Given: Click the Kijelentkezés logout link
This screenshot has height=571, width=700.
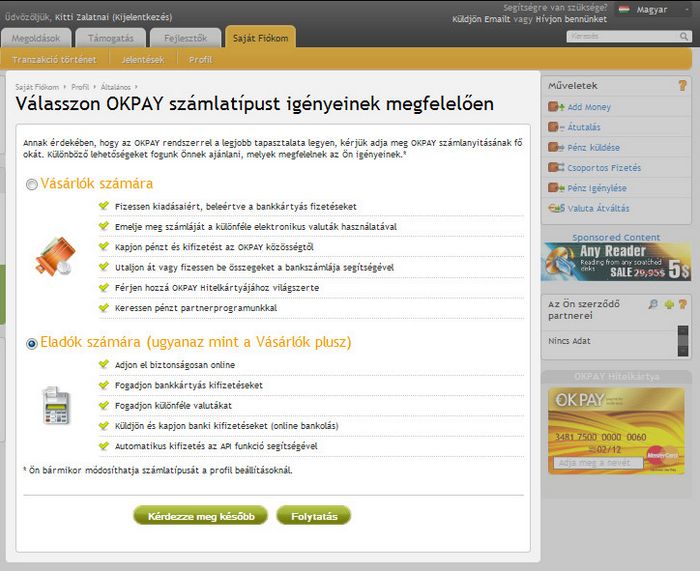Looking at the screenshot, I should click(142, 17).
